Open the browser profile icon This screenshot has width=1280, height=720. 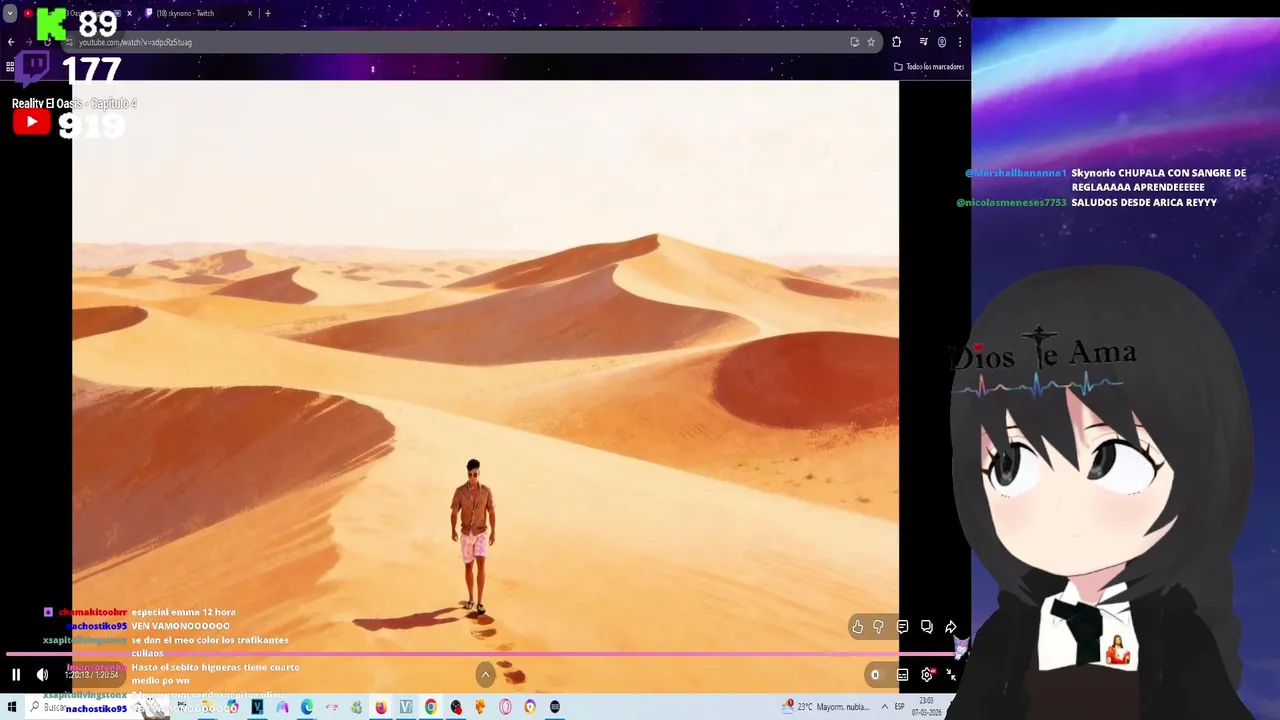[941, 42]
